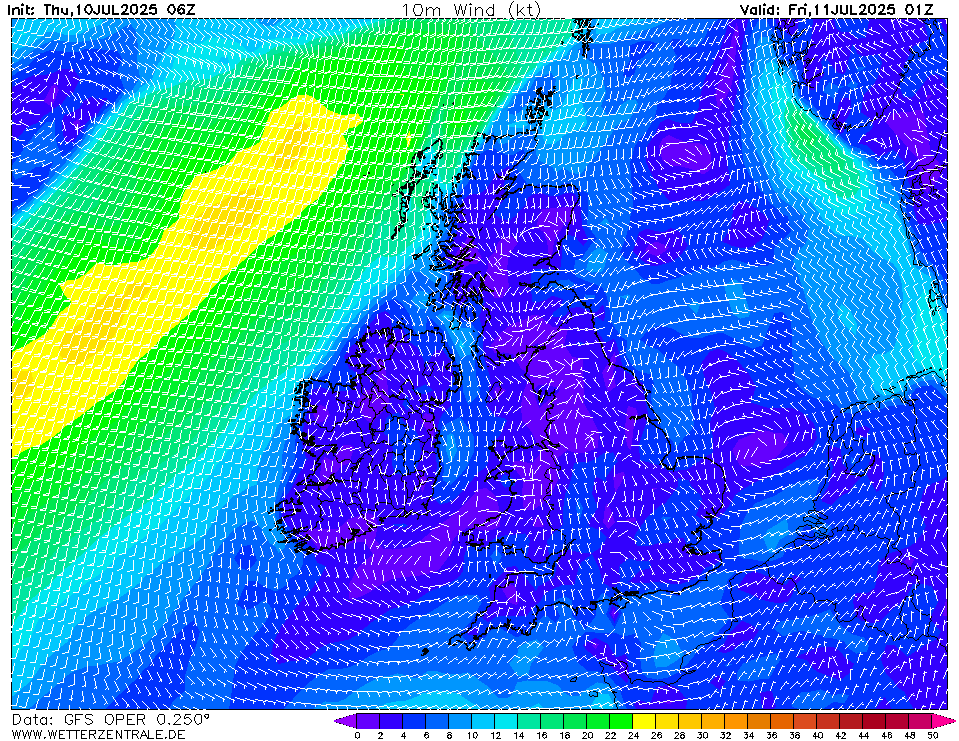The height and width of the screenshot is (741, 959).
Task: Select the 38–40 kt red-orange swatch
Action: [806, 721]
